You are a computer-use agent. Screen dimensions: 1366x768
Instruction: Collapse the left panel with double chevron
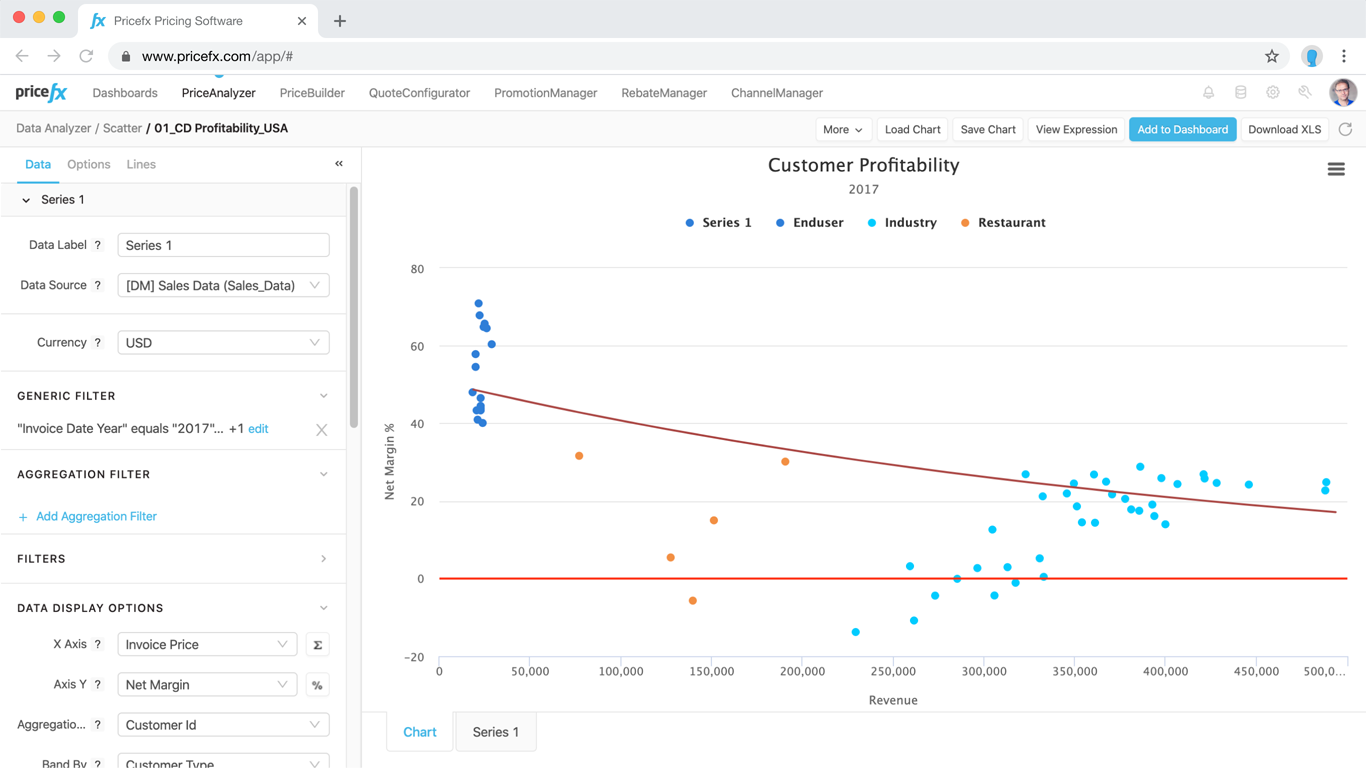(x=339, y=164)
